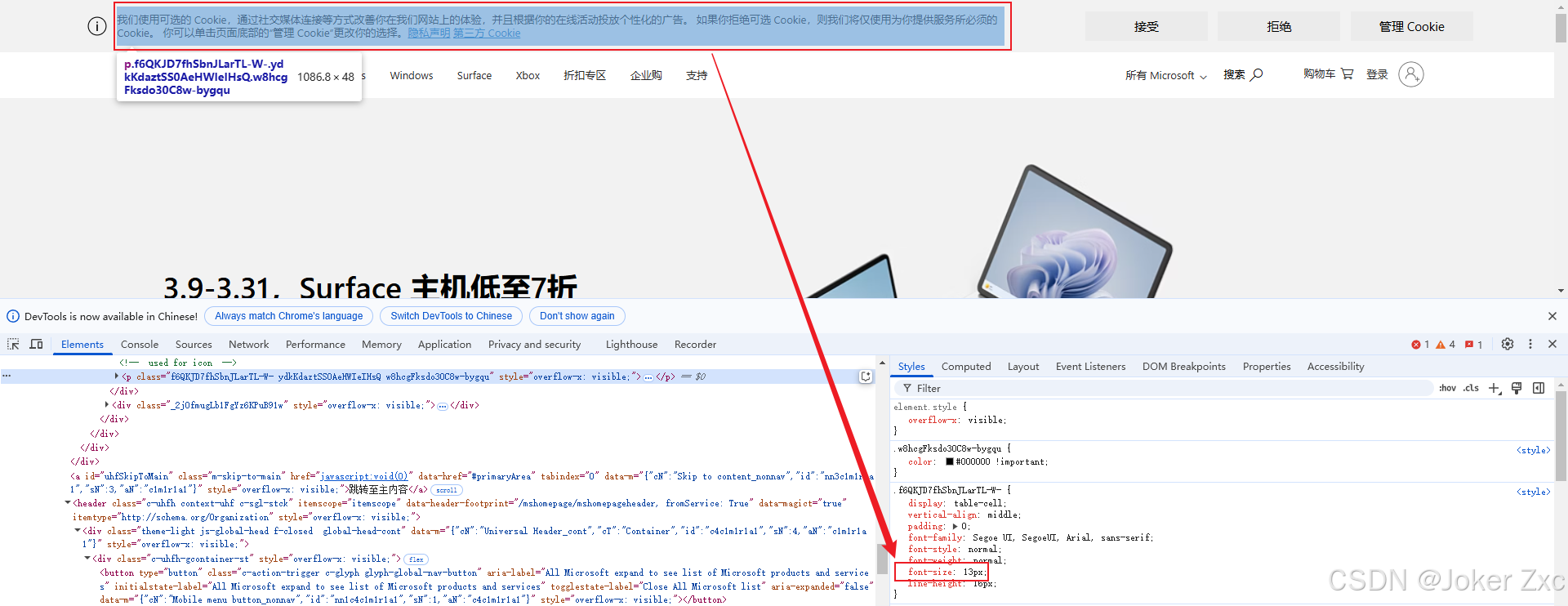Open the Event Listeners tab
Image resolution: width=1568 pixels, height=606 pixels.
tap(1090, 367)
